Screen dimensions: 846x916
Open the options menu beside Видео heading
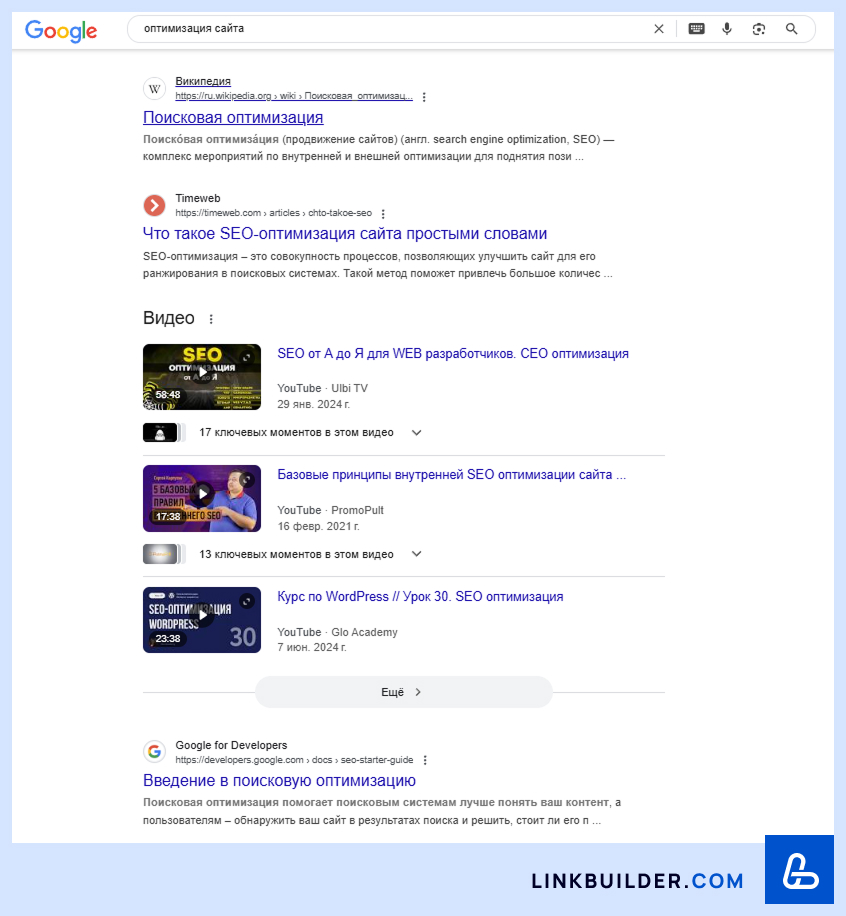211,319
